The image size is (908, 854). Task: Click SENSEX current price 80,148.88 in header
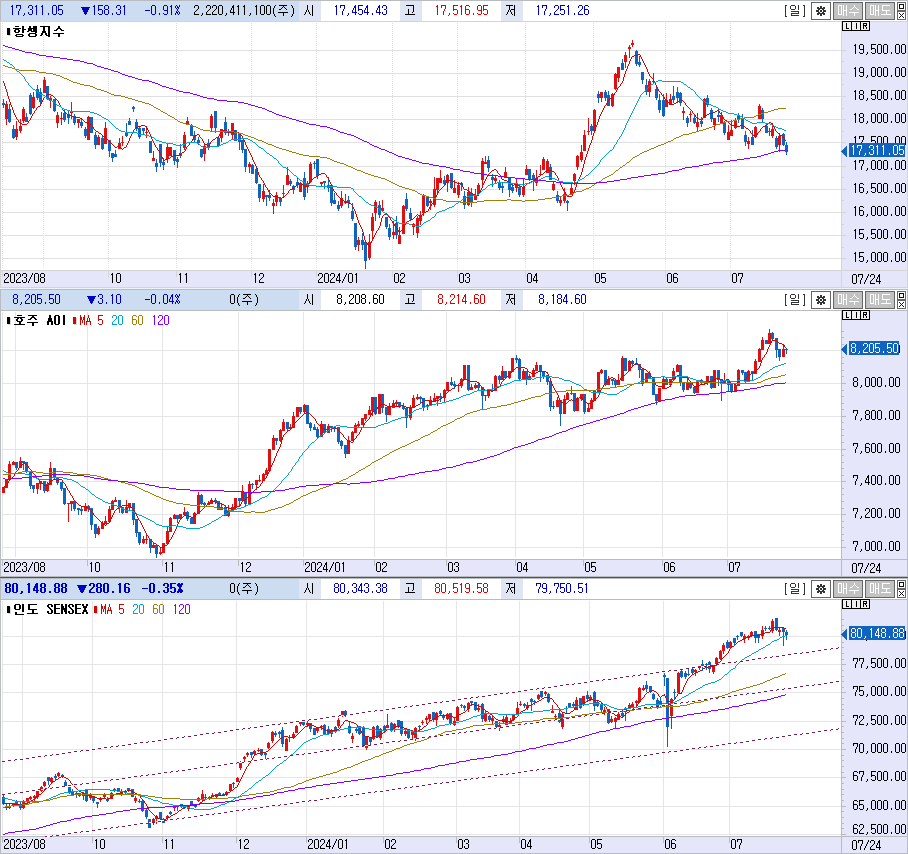pyautogui.click(x=36, y=588)
